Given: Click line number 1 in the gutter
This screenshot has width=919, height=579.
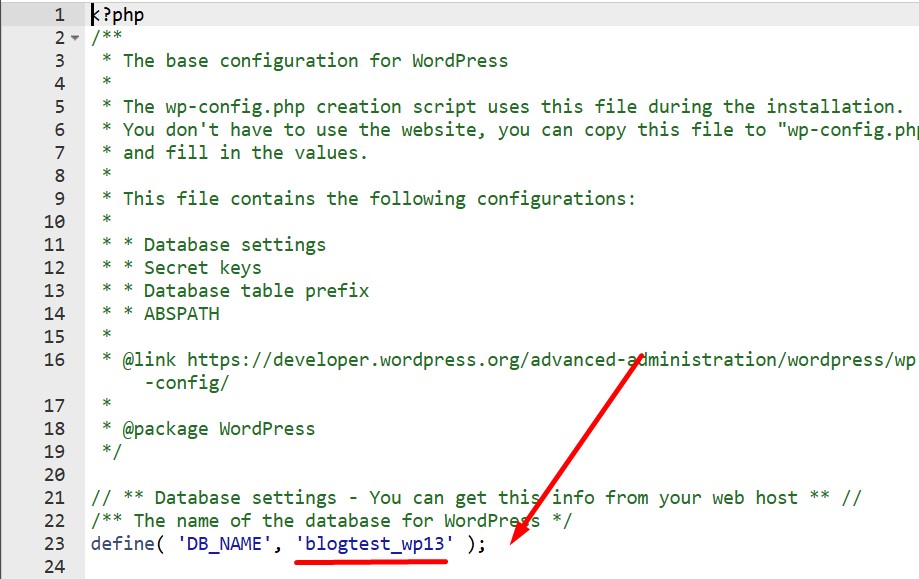Looking at the screenshot, I should point(59,15).
